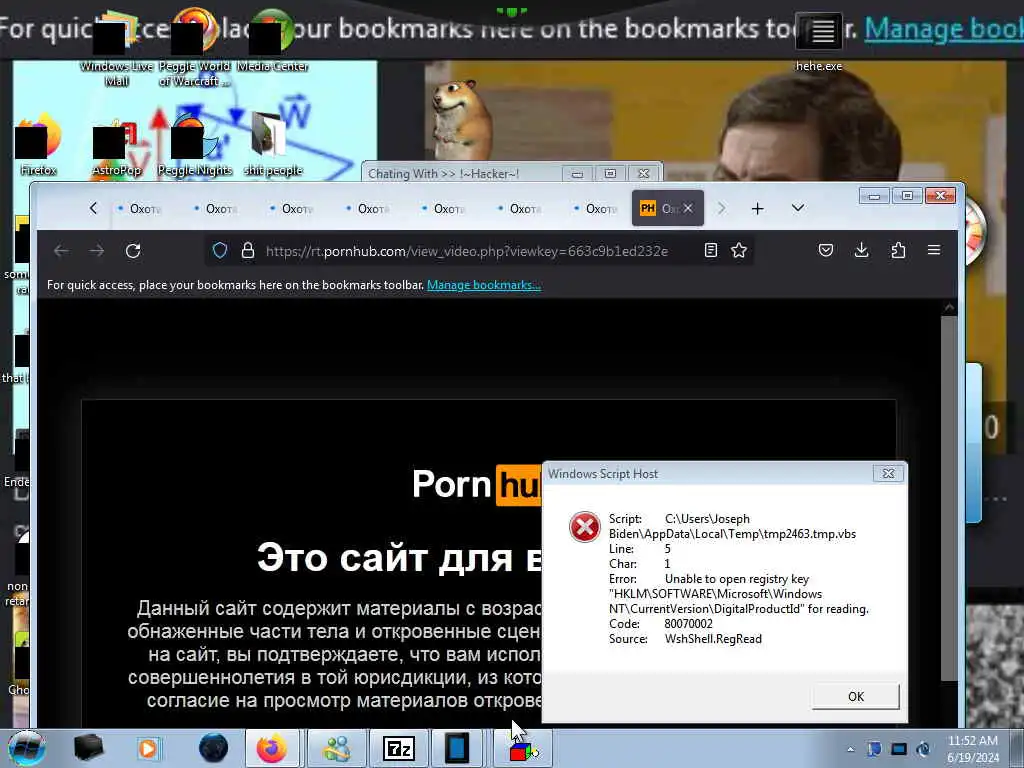Open Firefox extensions menu
The width and height of the screenshot is (1024, 768).
(x=898, y=250)
